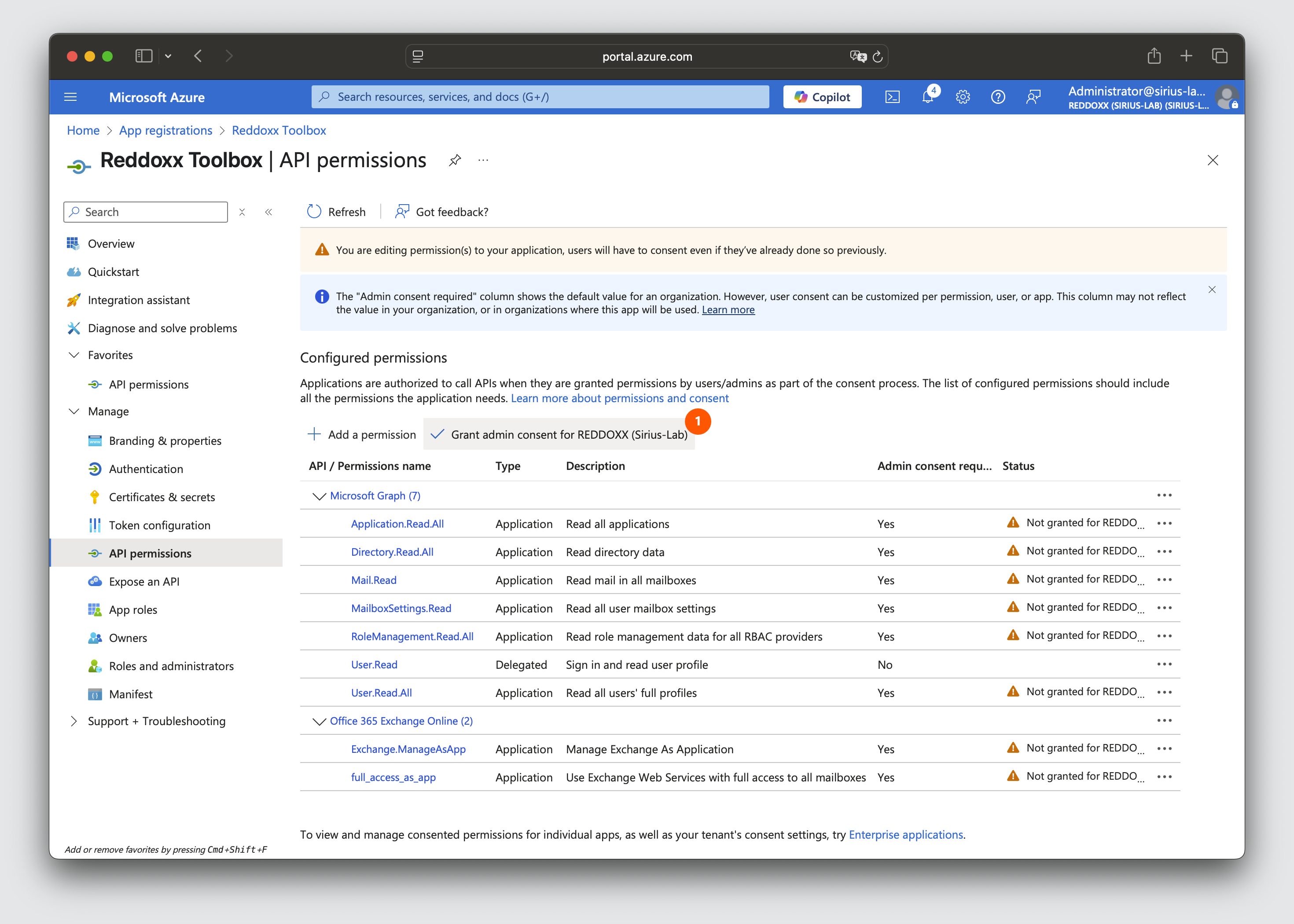Image resolution: width=1294 pixels, height=924 pixels.
Task: Focus the sidebar Search box
Action: tap(146, 212)
